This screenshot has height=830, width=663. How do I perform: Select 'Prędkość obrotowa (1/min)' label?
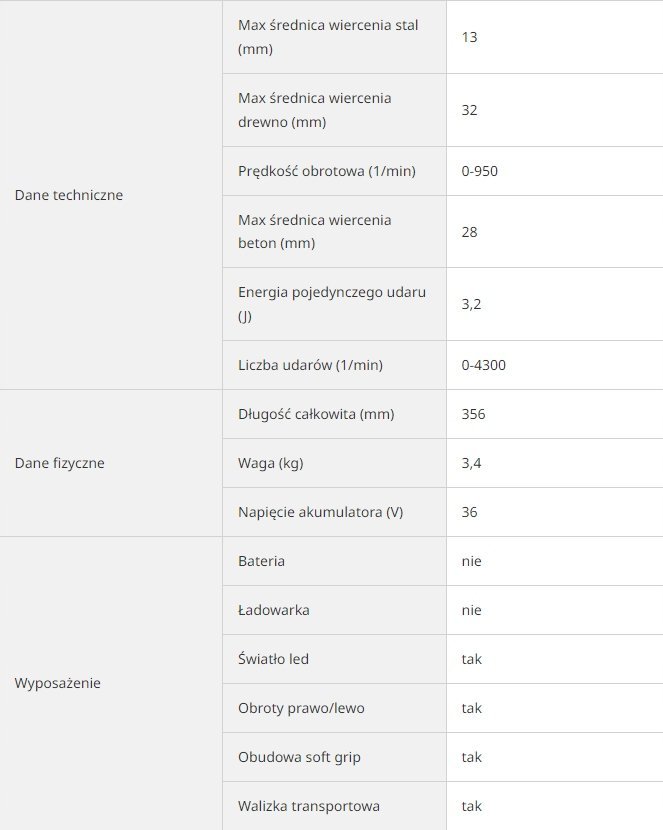327,171
